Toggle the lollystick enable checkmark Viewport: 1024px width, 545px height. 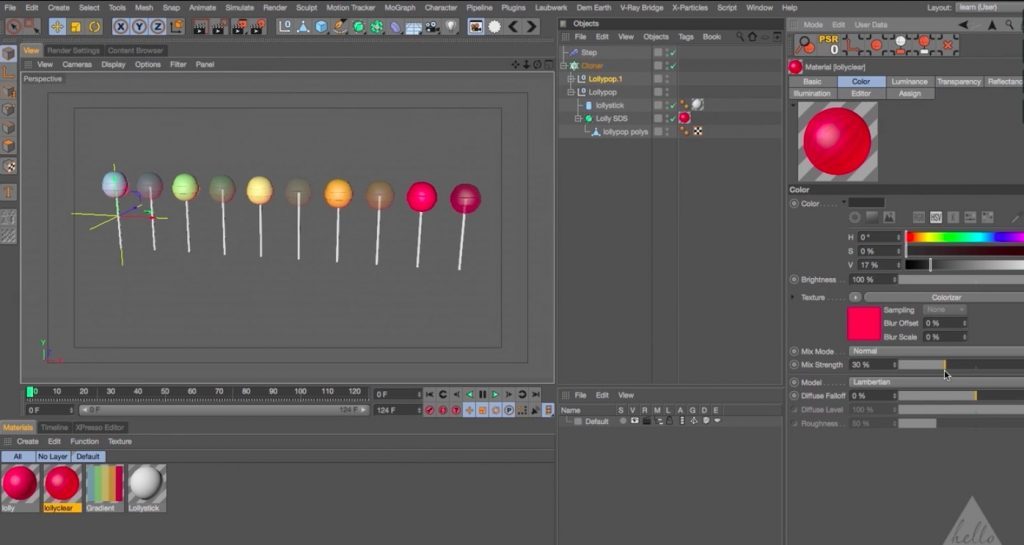pyautogui.click(x=672, y=105)
